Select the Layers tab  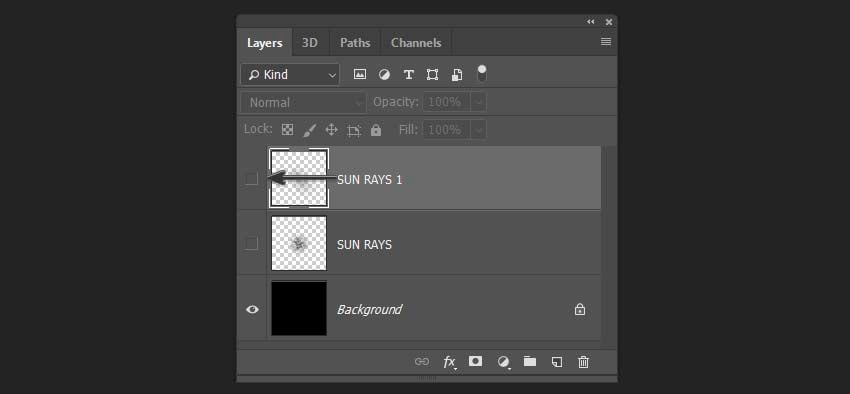(265, 43)
